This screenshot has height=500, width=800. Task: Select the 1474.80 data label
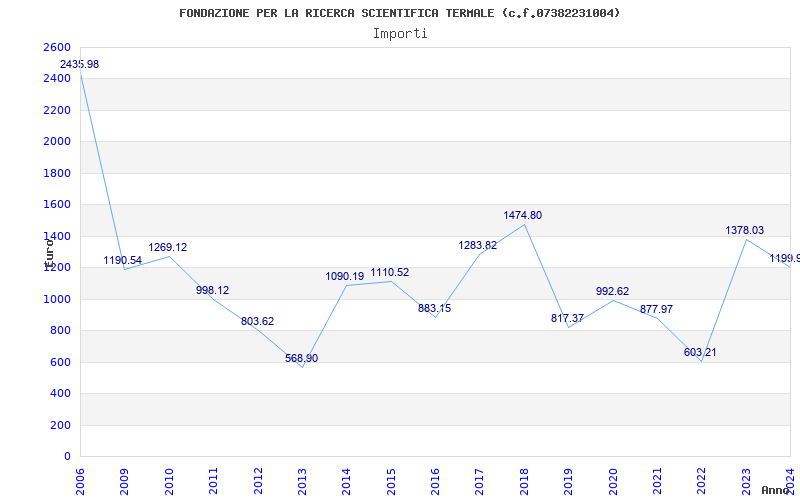pyautogui.click(x=522, y=215)
